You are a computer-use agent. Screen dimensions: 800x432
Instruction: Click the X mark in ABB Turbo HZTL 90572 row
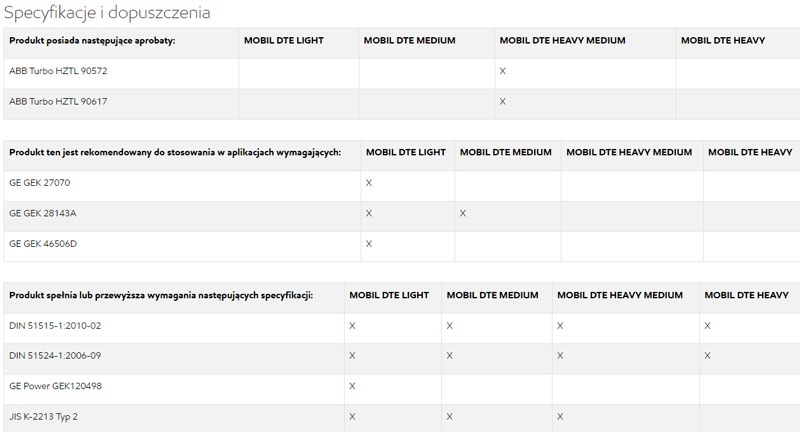click(502, 72)
